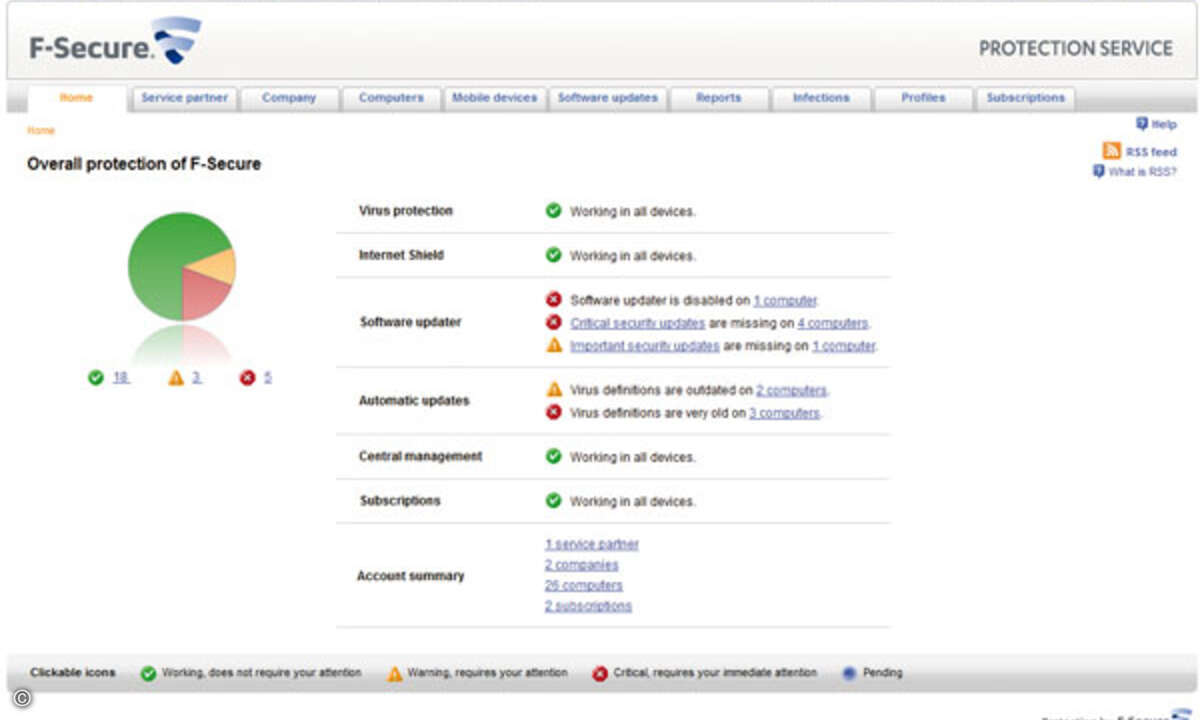Viewport: 1200px width, 720px height.
Task: Open the Important security updates link
Action: (644, 346)
